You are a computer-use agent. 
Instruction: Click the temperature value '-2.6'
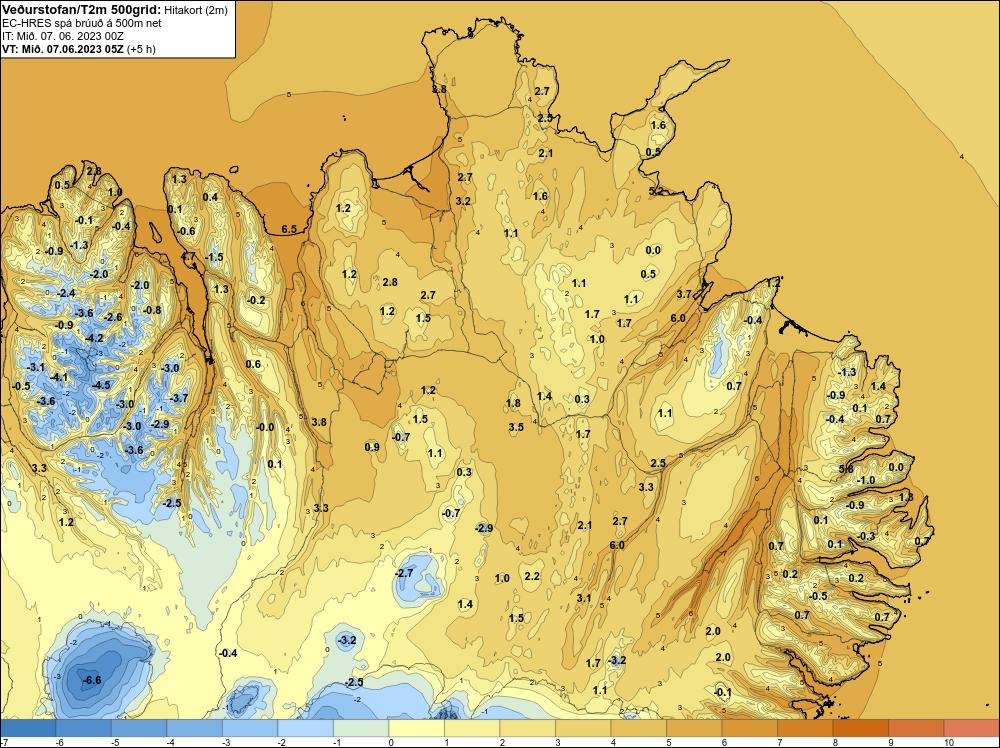(113, 317)
